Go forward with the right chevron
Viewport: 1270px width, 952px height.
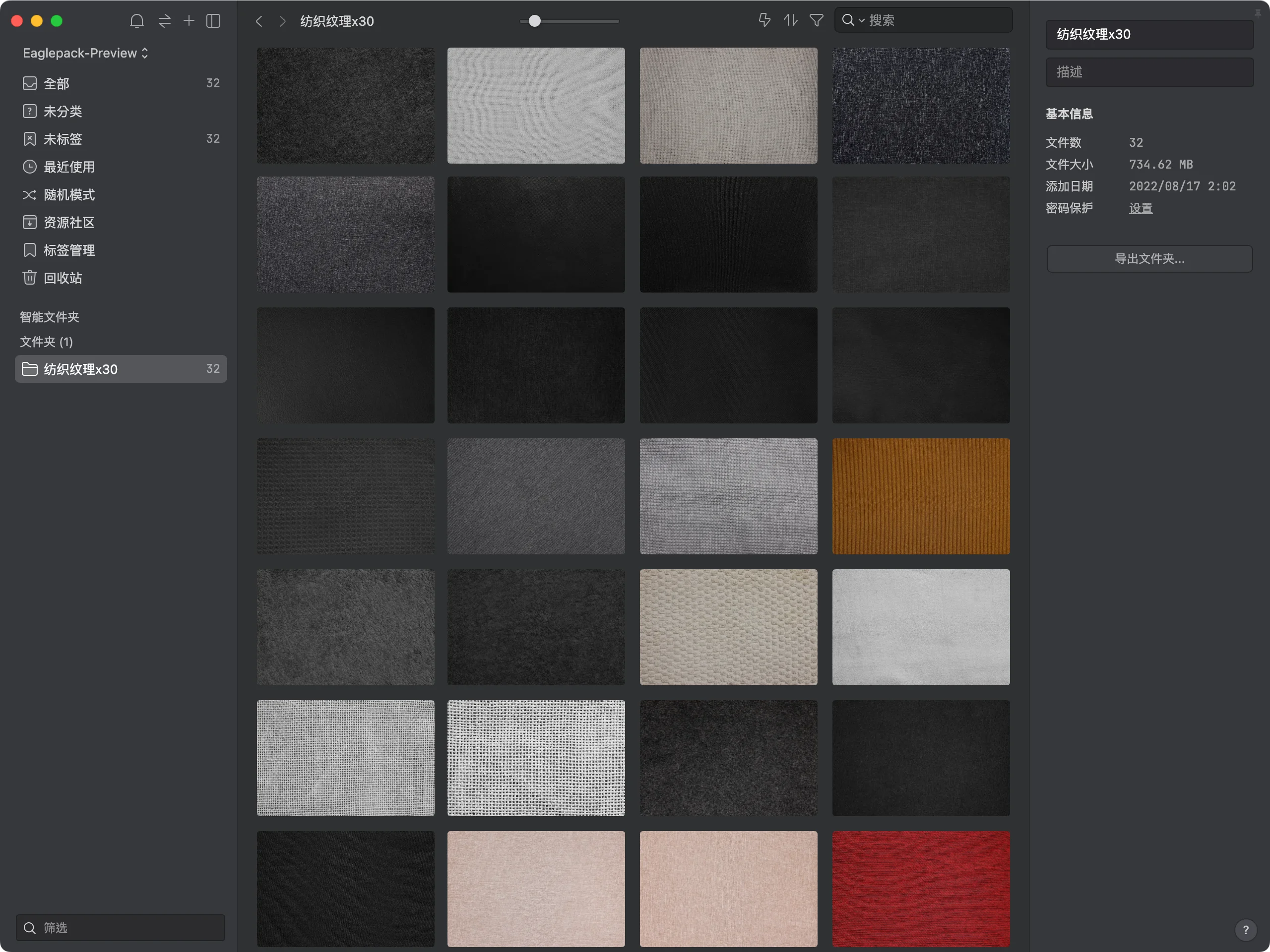click(282, 21)
